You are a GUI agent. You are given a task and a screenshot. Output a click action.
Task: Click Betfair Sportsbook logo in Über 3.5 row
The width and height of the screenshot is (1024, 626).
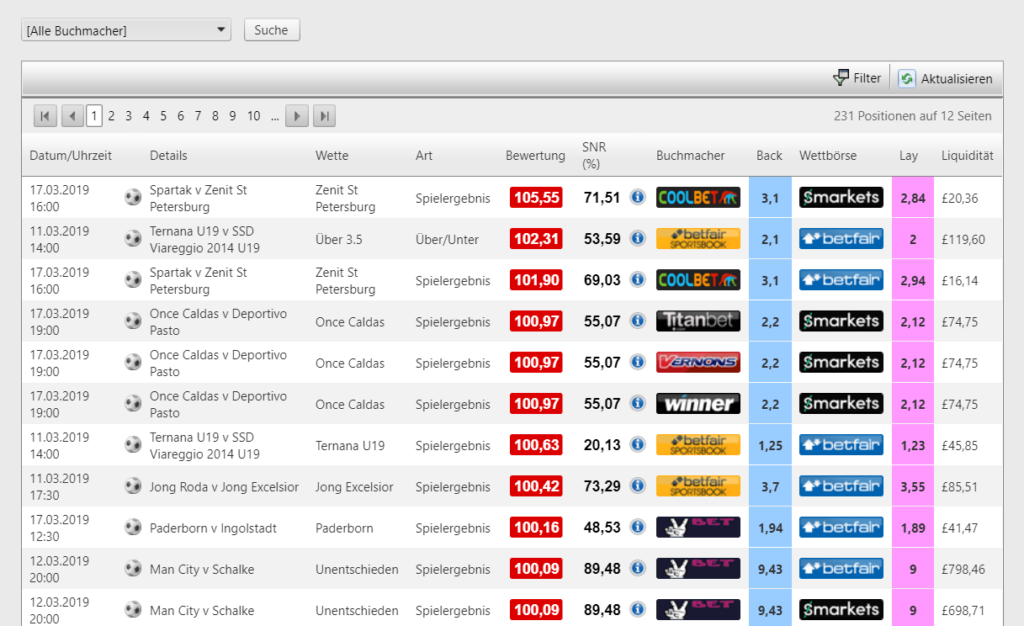(x=698, y=238)
